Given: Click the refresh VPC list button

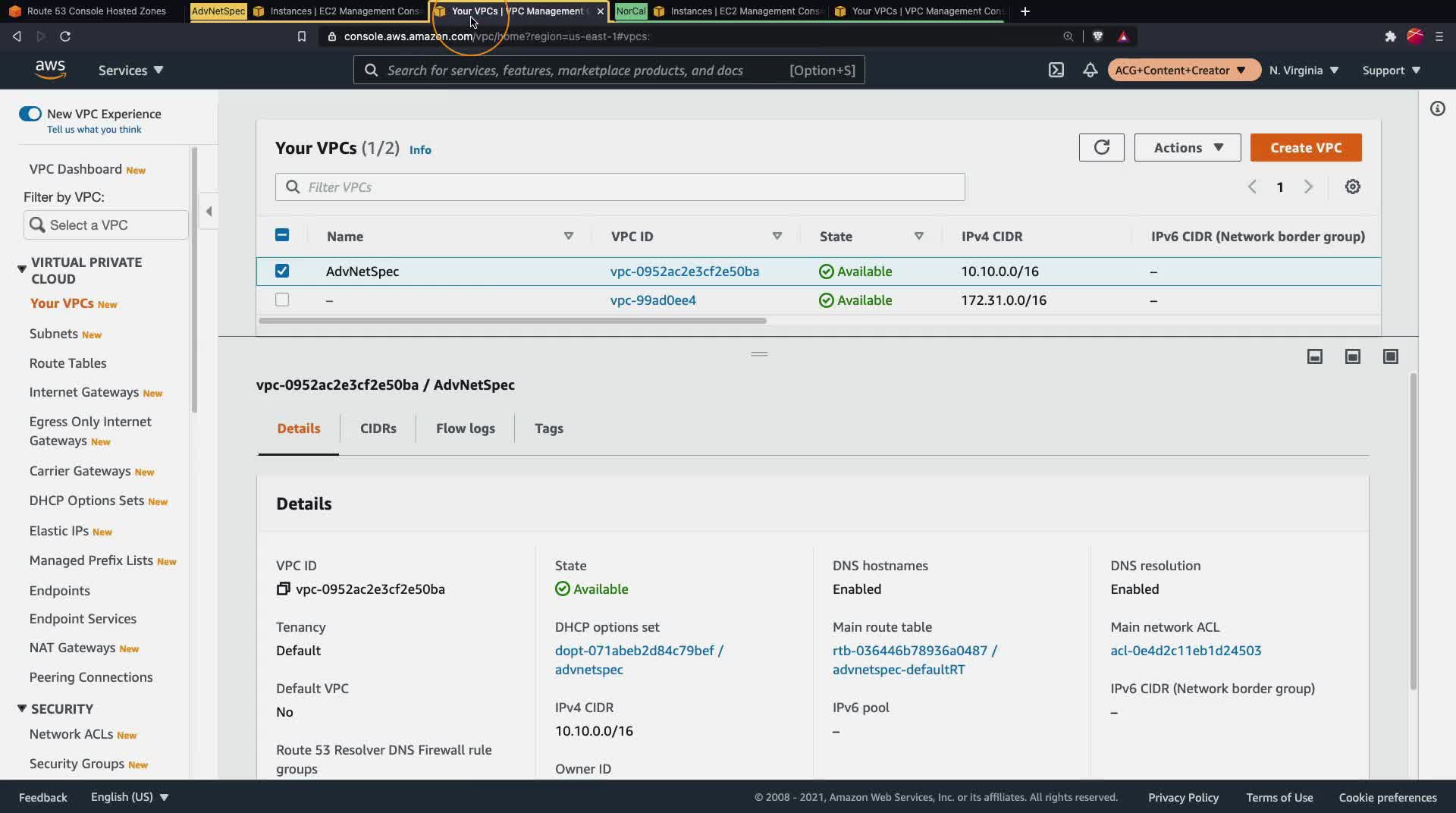Looking at the screenshot, I should (1102, 147).
